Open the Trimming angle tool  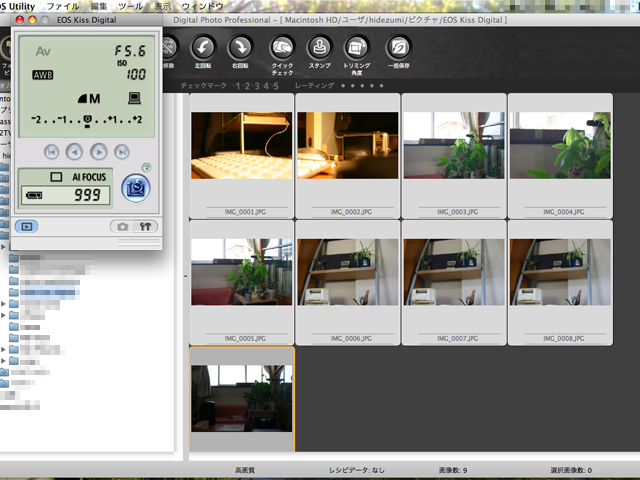(x=356, y=48)
